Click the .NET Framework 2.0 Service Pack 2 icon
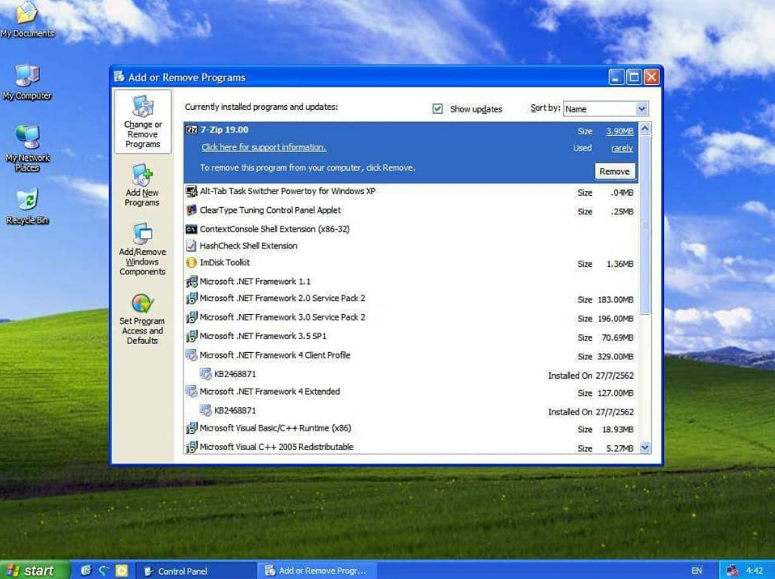775x579 pixels. tap(191, 298)
